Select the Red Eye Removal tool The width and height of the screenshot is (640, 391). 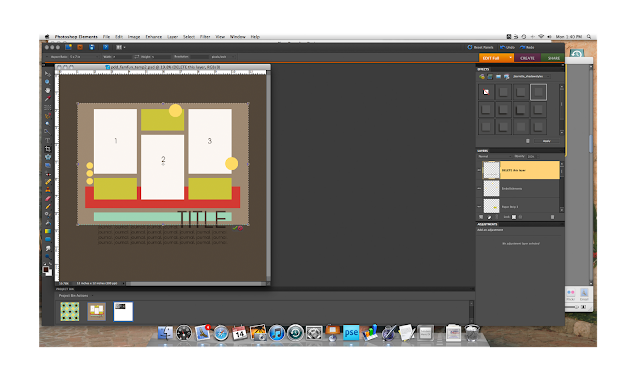(x=48, y=174)
